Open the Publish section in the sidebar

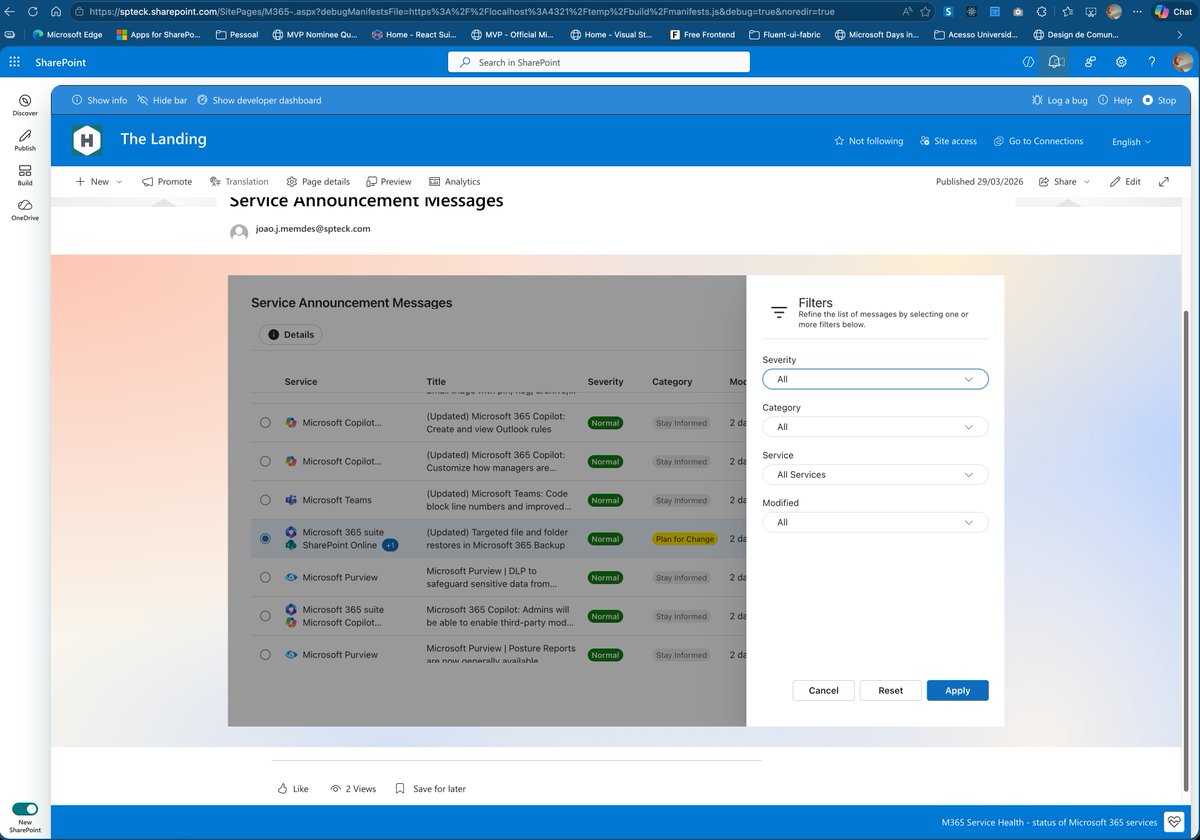pos(24,140)
